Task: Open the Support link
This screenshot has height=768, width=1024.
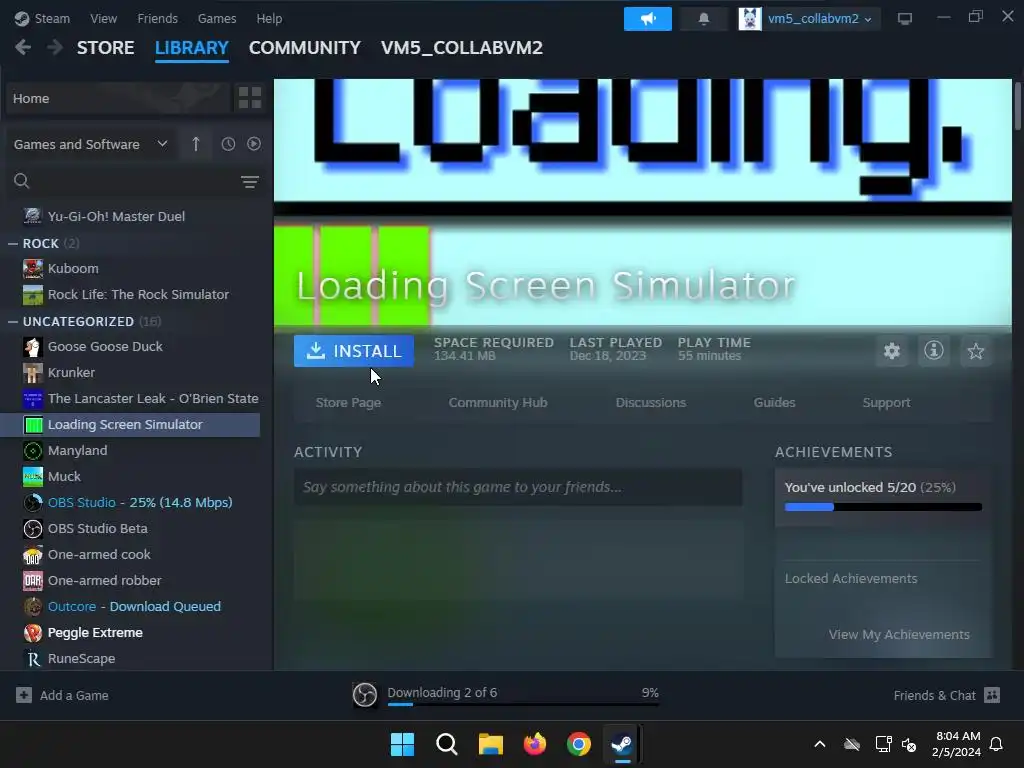Action: [886, 403]
